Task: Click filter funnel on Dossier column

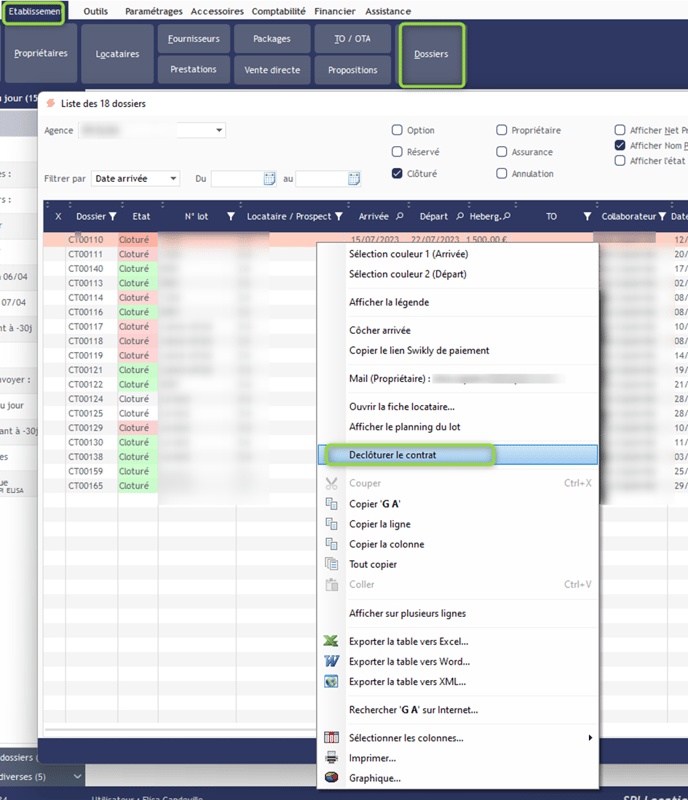Action: [x=112, y=216]
